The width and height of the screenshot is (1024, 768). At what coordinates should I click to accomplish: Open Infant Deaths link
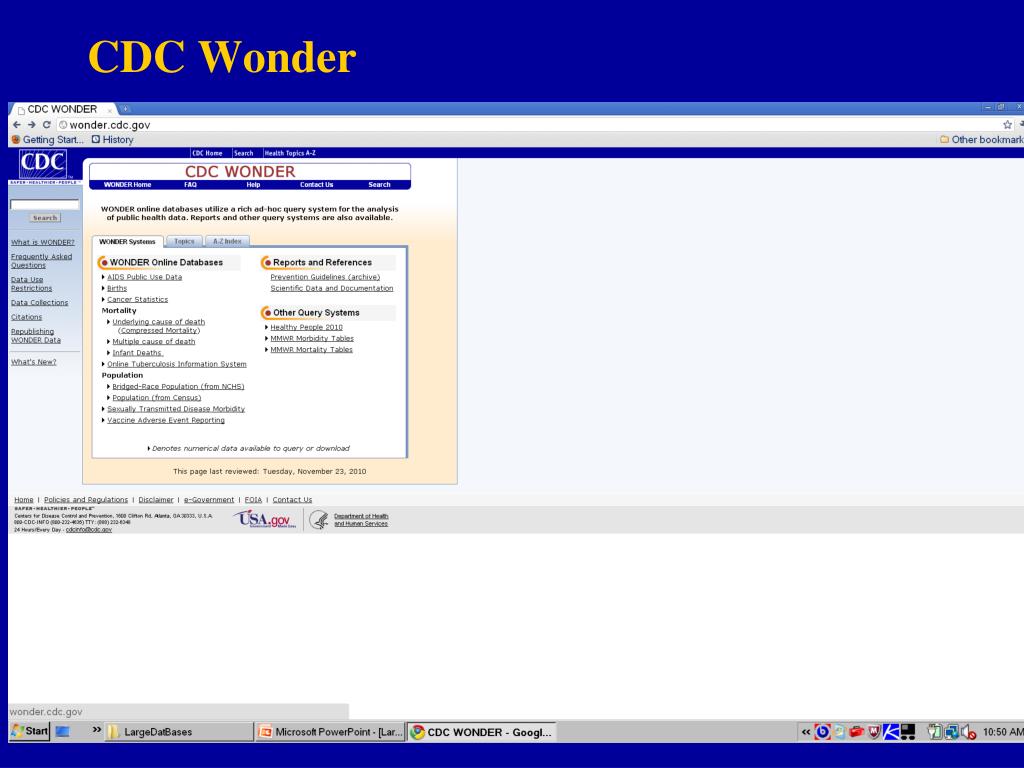coord(137,353)
